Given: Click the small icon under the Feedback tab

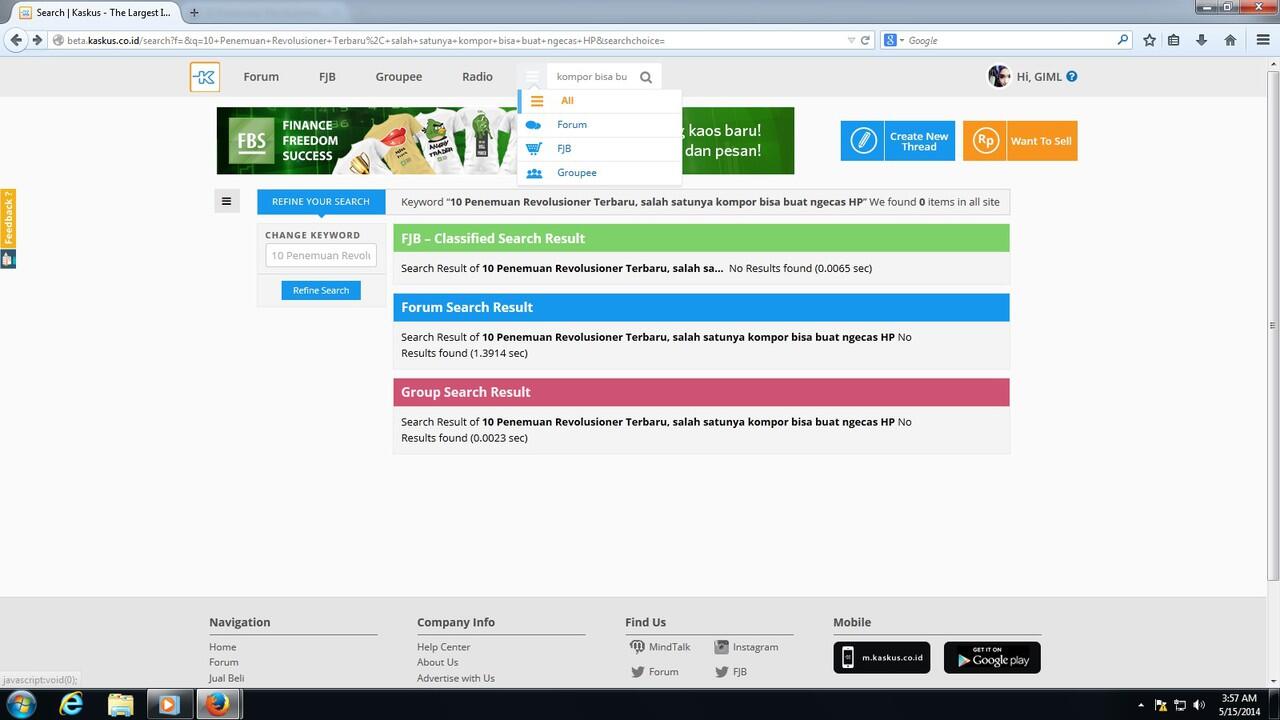Looking at the screenshot, I should point(8,259).
